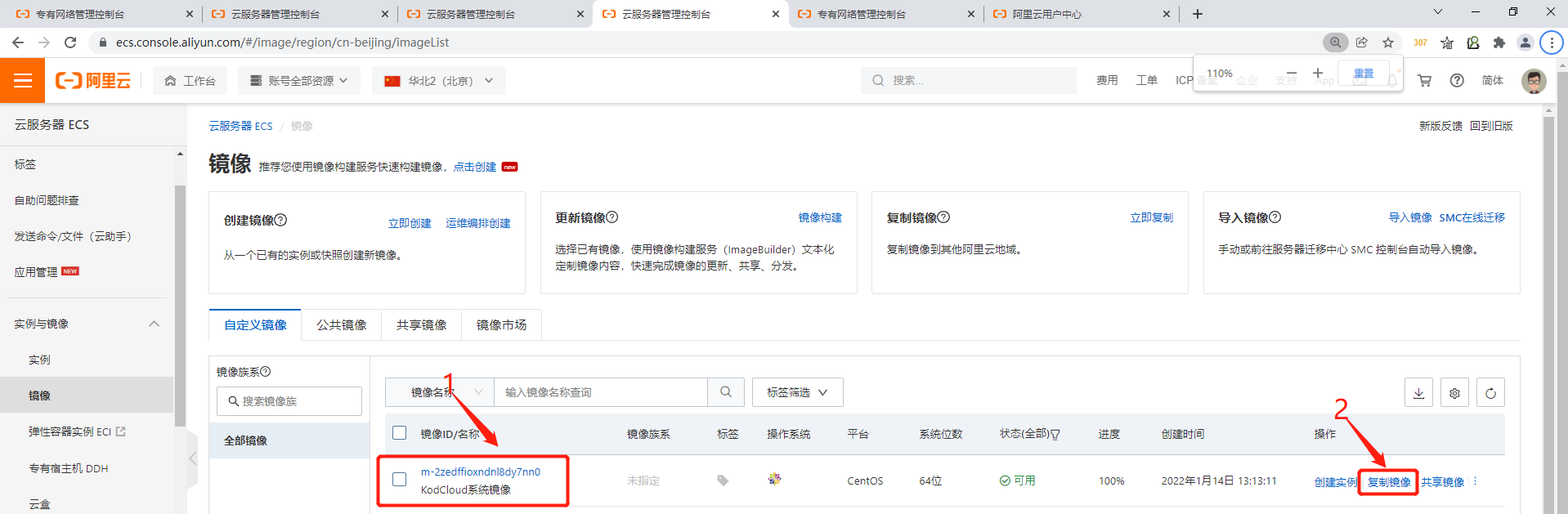1568x514 pixels.
Task: Switch to the 公共镜像 tab
Action: (x=342, y=325)
